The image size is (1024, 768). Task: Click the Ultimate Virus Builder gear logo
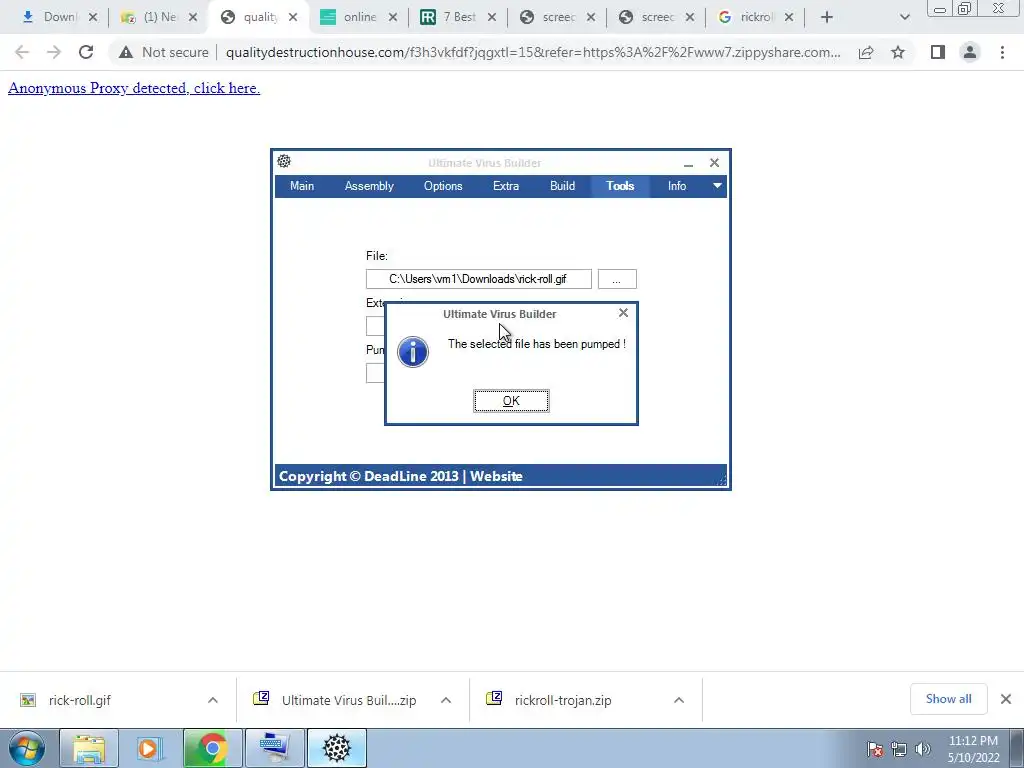point(284,161)
